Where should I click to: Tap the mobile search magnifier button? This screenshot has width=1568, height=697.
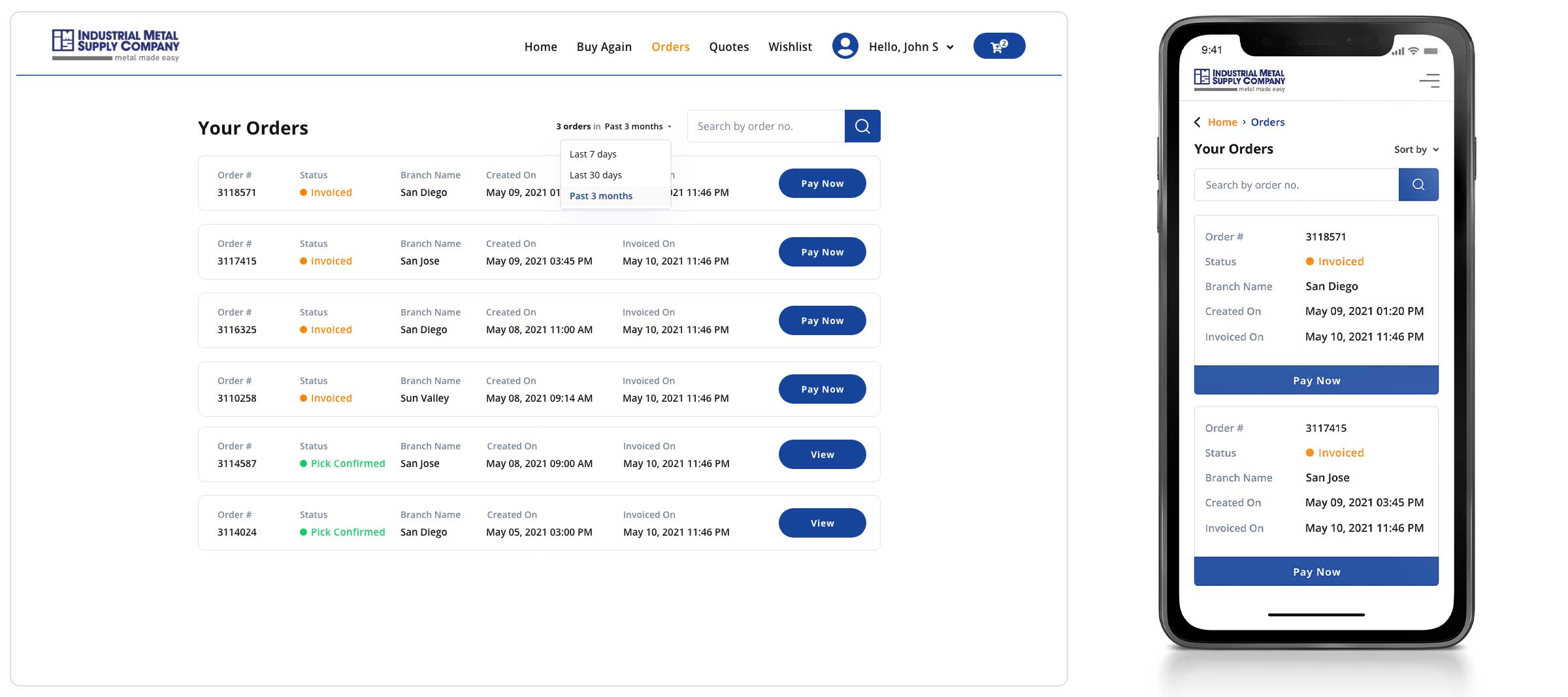pyautogui.click(x=1418, y=185)
